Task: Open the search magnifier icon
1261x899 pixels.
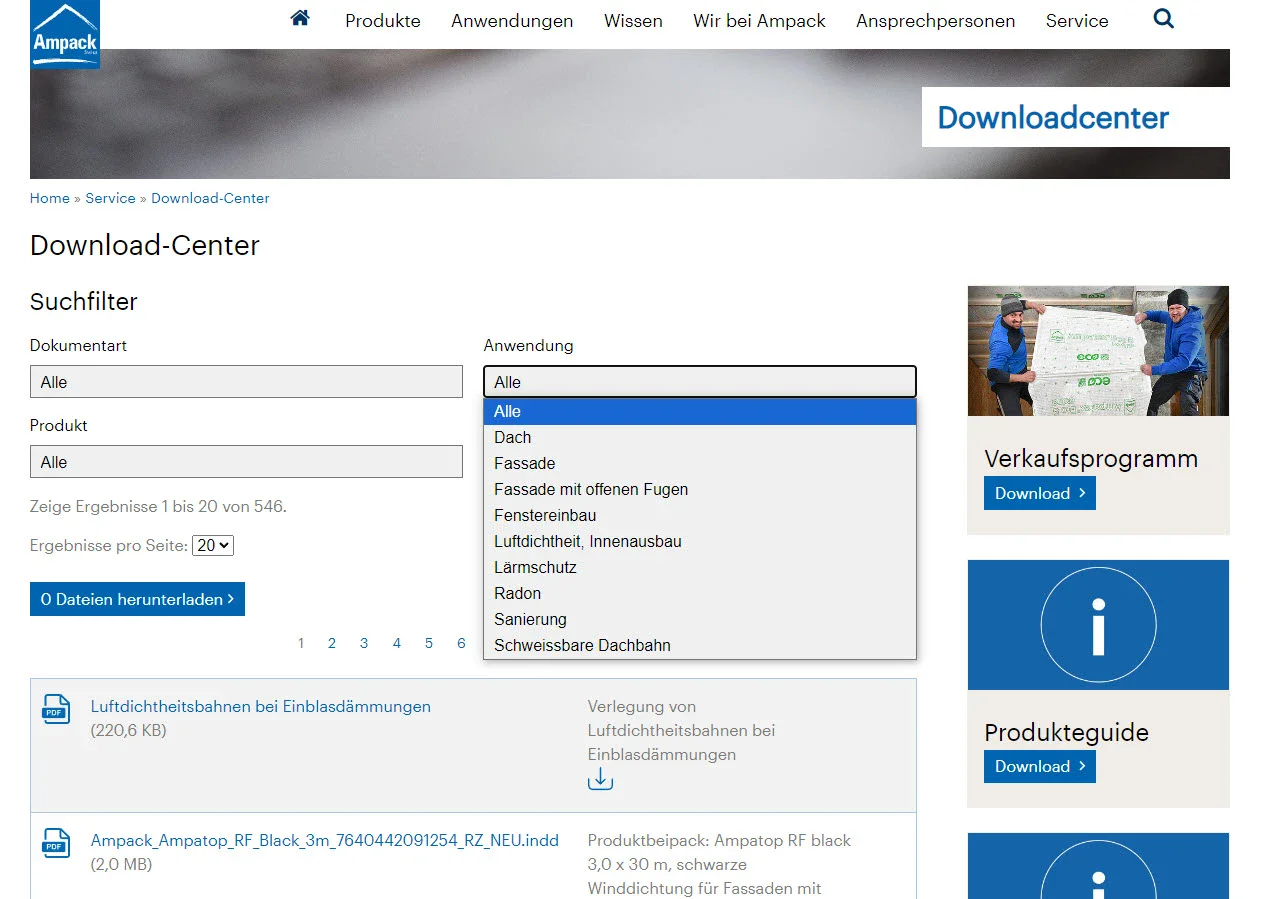Action: pyautogui.click(x=1163, y=18)
